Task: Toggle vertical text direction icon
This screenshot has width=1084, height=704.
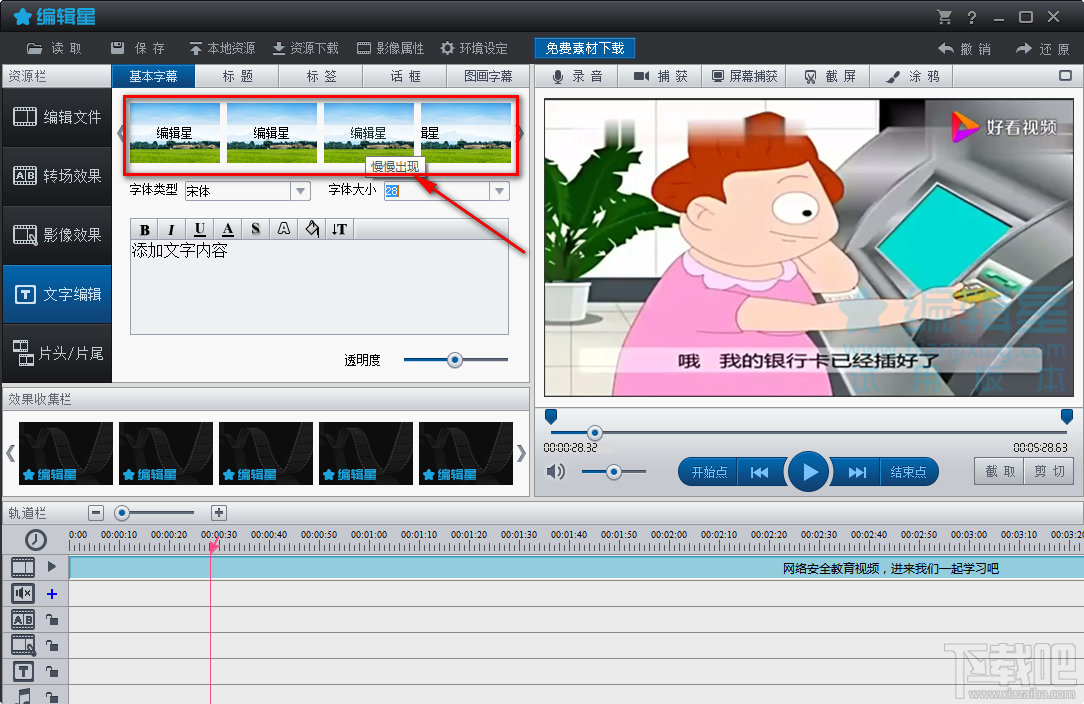Action: coord(339,230)
